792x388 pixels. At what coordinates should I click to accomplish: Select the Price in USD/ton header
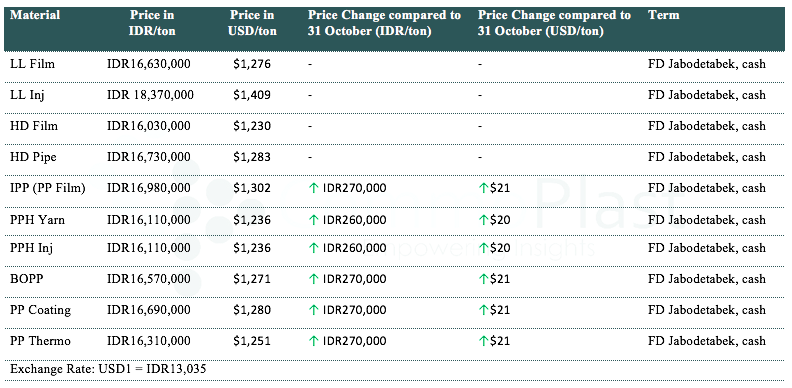(252, 23)
